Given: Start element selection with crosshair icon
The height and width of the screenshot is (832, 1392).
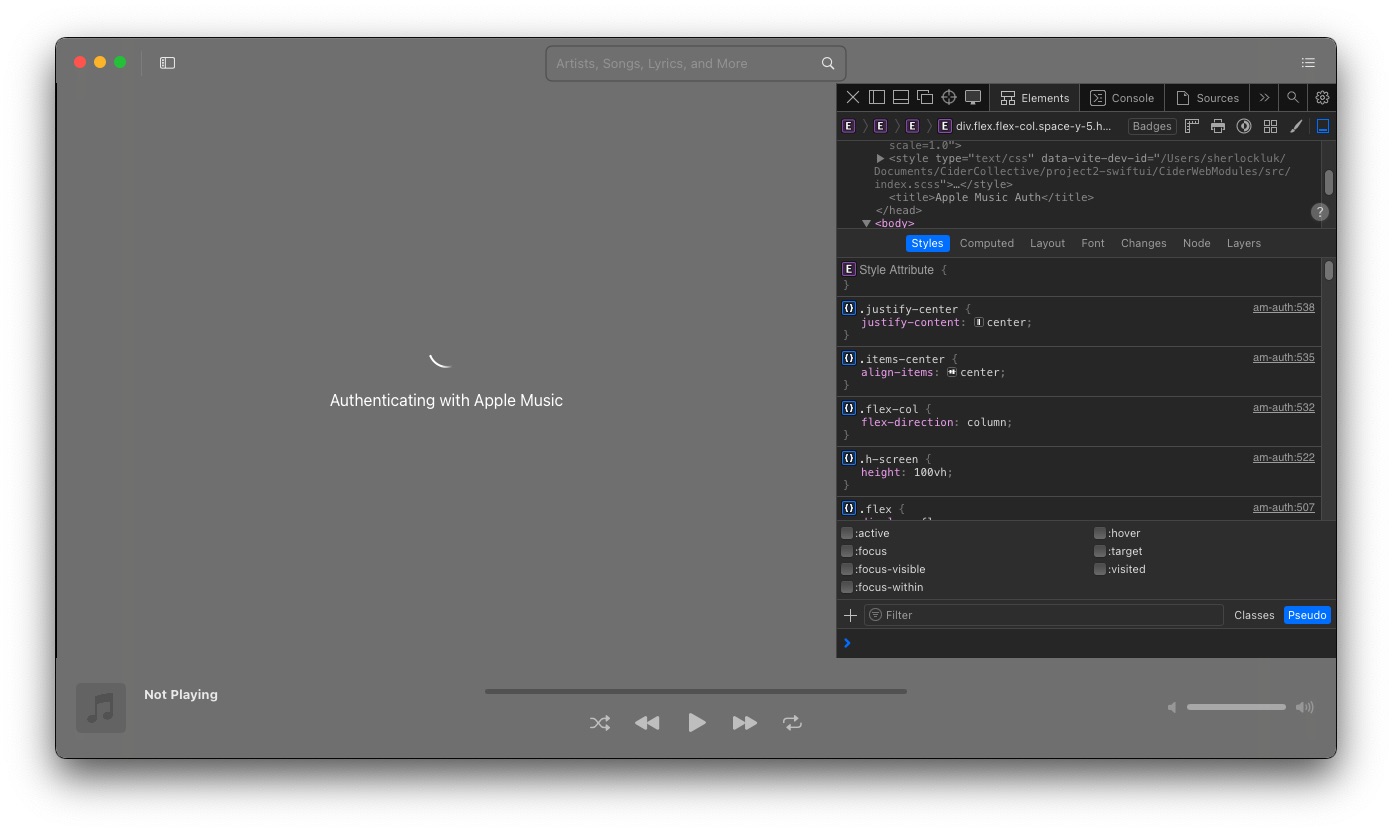Looking at the screenshot, I should (949, 97).
